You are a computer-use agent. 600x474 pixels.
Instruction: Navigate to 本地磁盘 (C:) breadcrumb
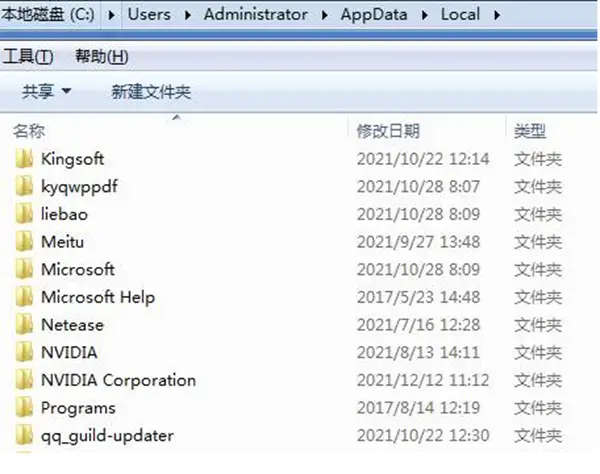(47, 15)
